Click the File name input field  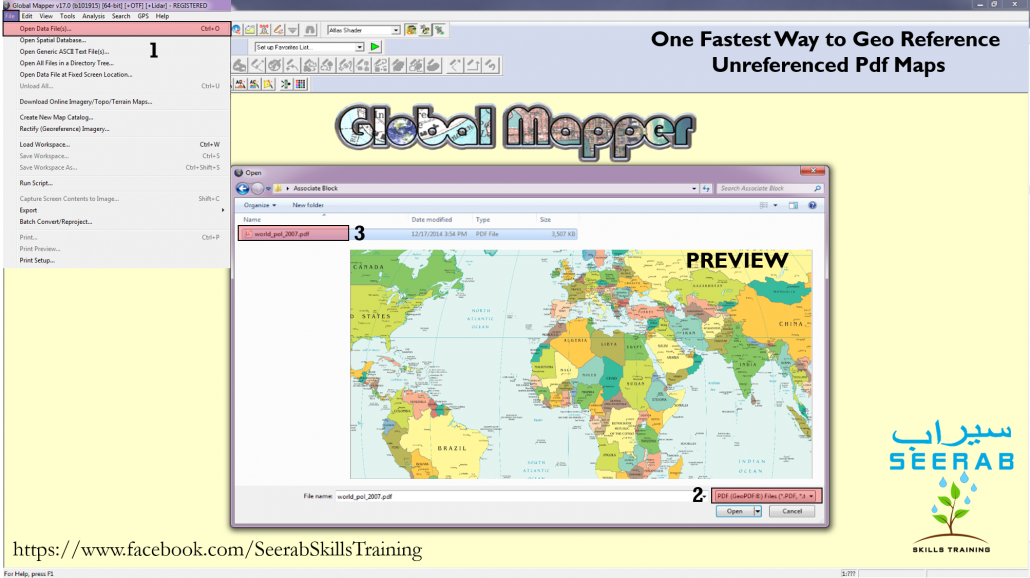coord(520,497)
